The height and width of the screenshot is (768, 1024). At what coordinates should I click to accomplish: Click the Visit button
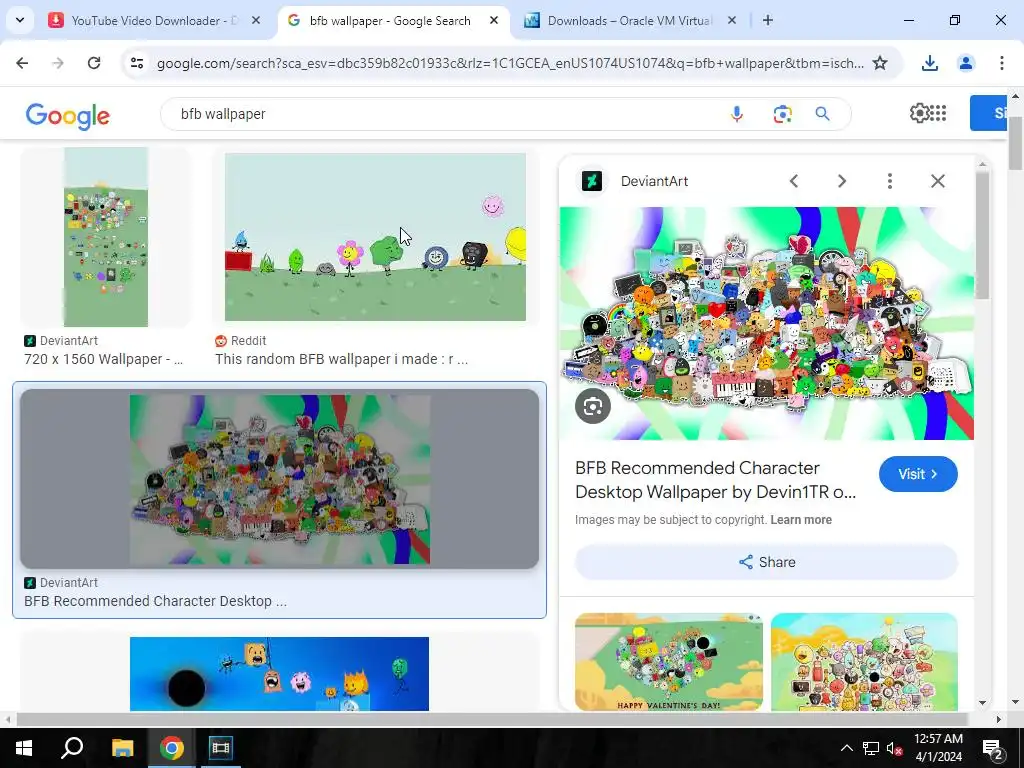918,474
